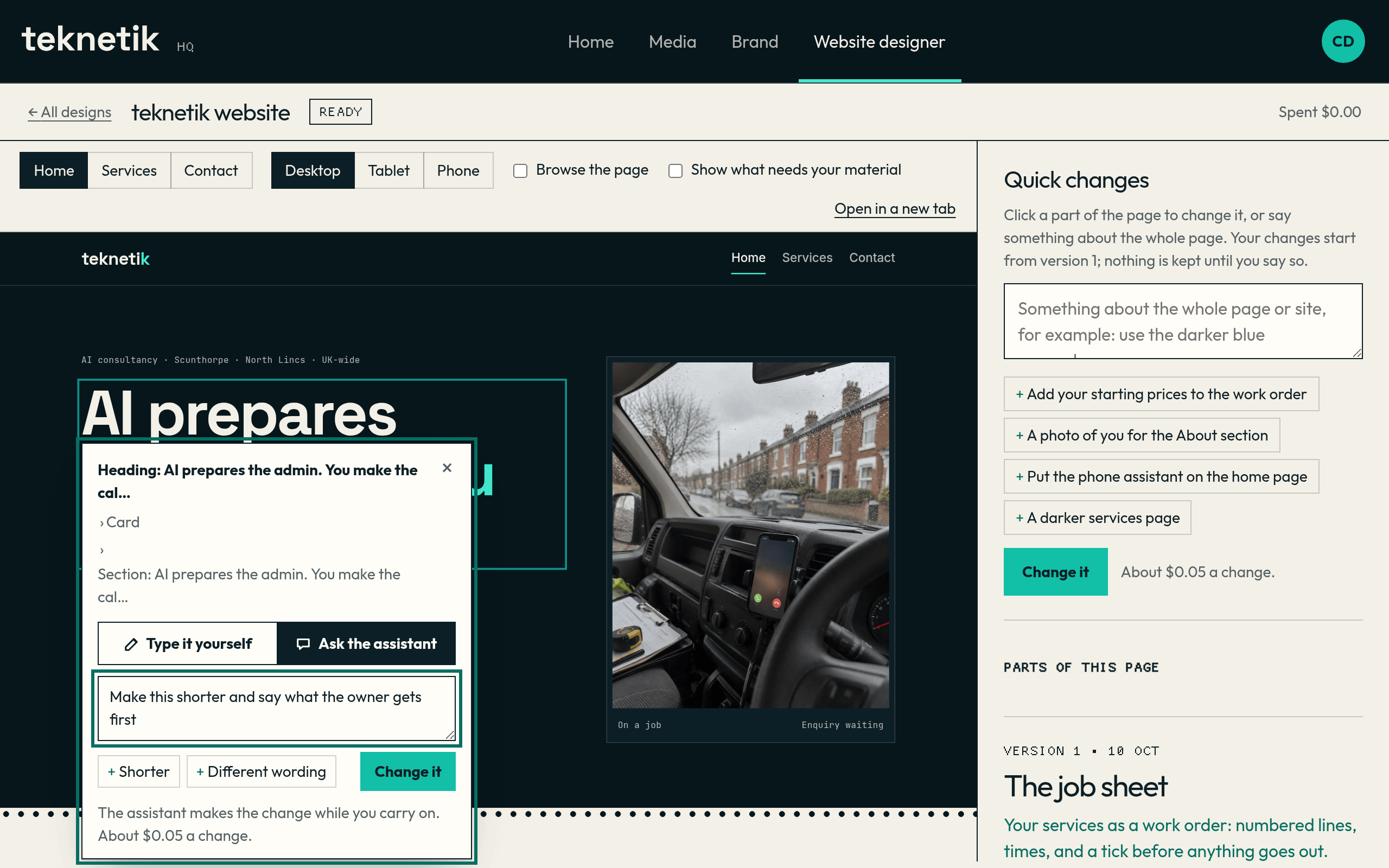Image resolution: width=1389 pixels, height=868 pixels.
Task: Switch to the Services page tab
Action: (x=129, y=170)
